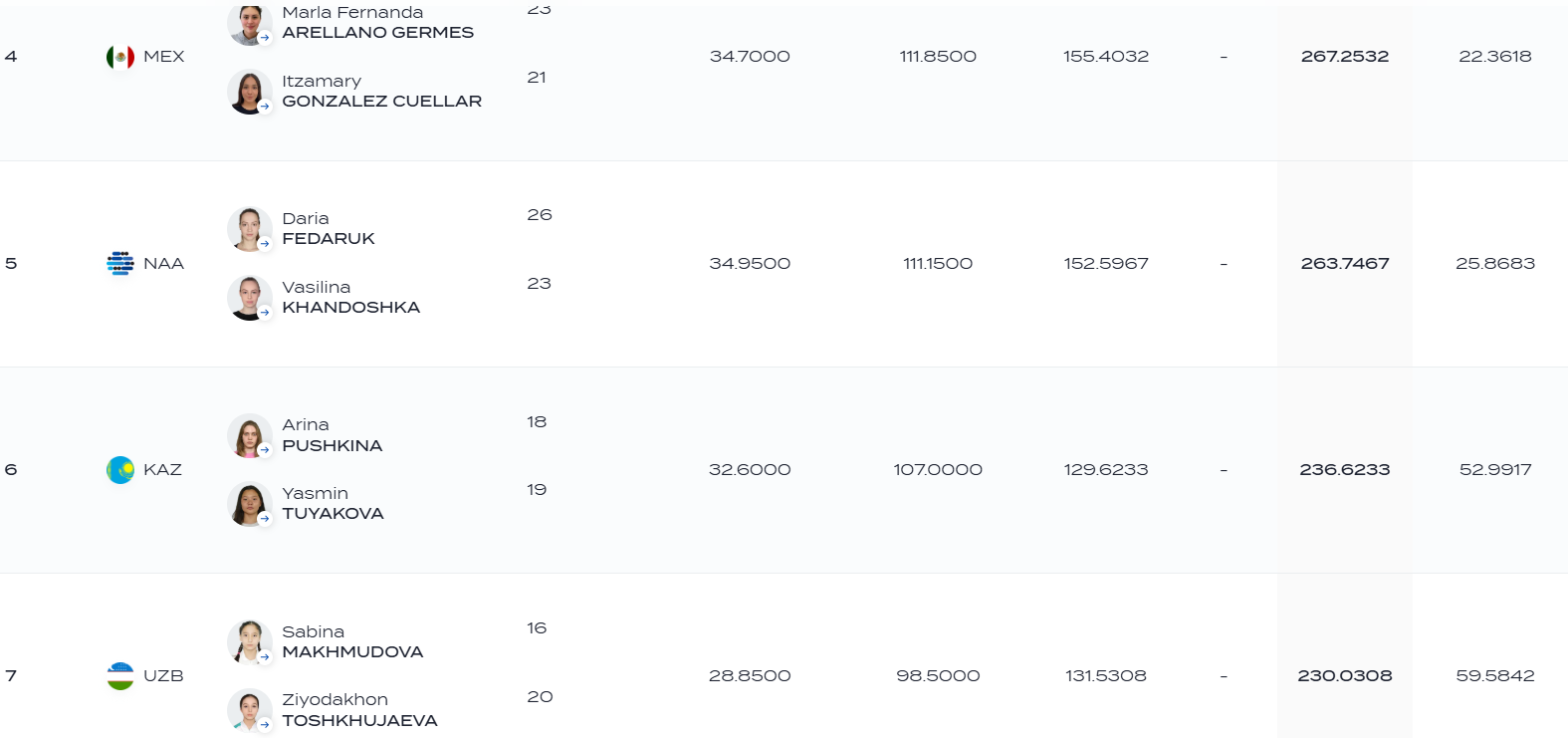Select NAA total score 263.7467

tap(1345, 264)
